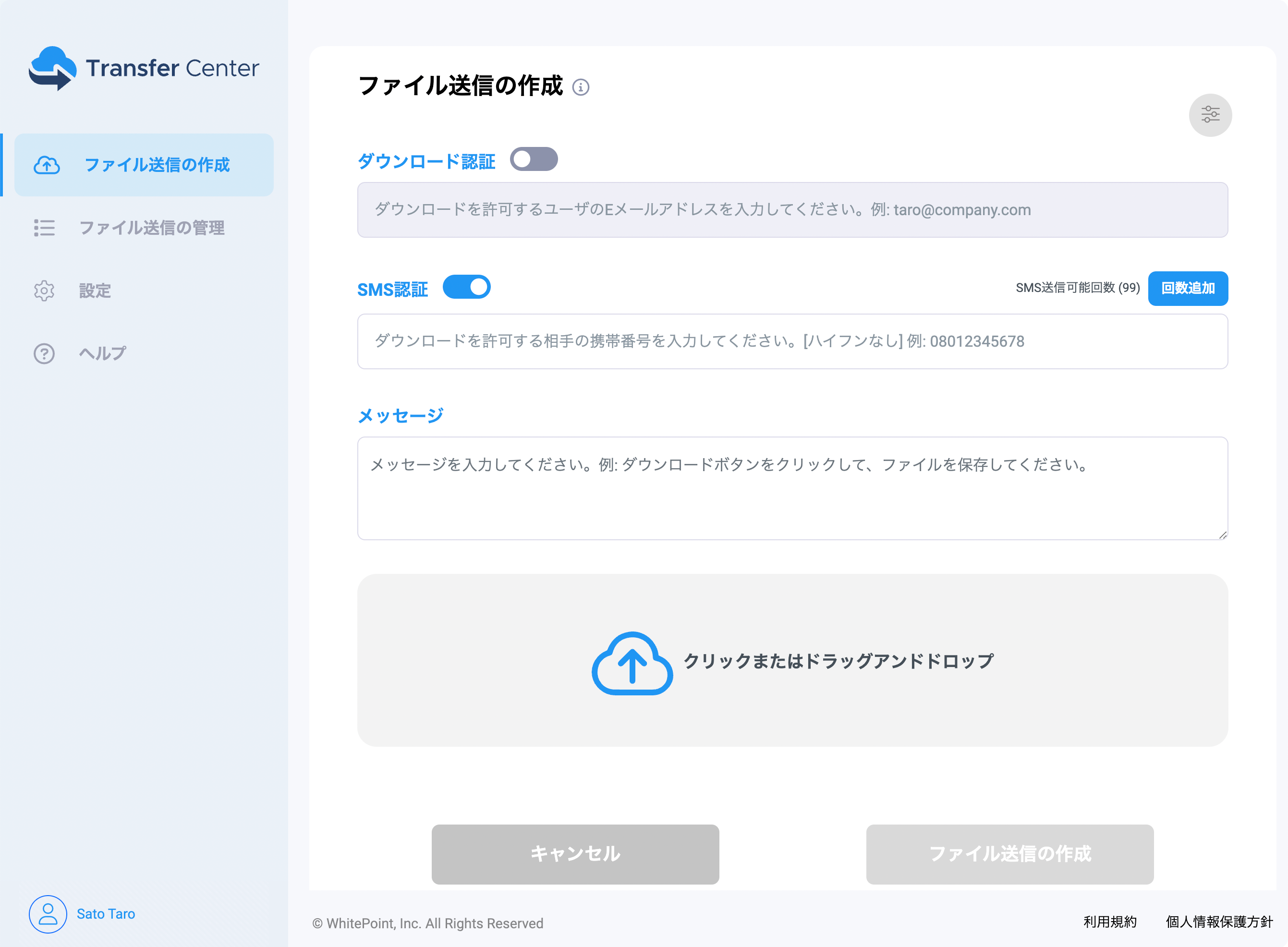Click the キャンセル button
This screenshot has height=947, width=1288.
[x=575, y=853]
